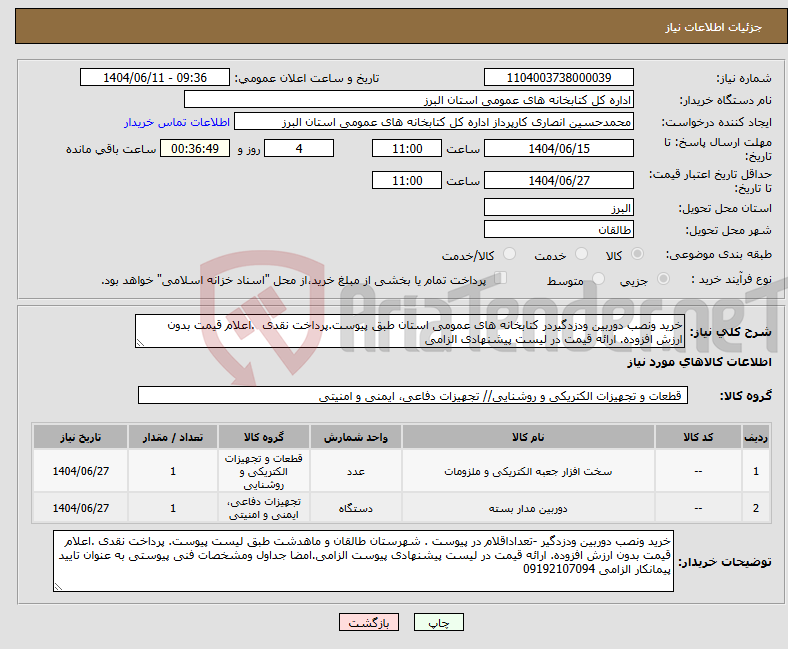Select the «کالا» category radio button
788x649 pixels.
tap(639, 255)
